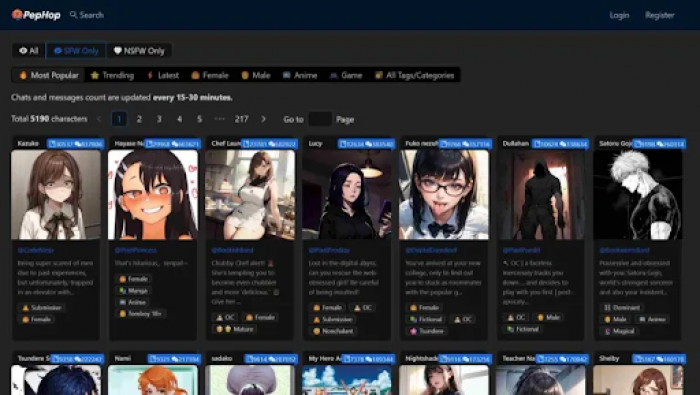Screen dimensions: 700x395
Task: Click chat stats badge on Dullahan card
Action: (560, 144)
